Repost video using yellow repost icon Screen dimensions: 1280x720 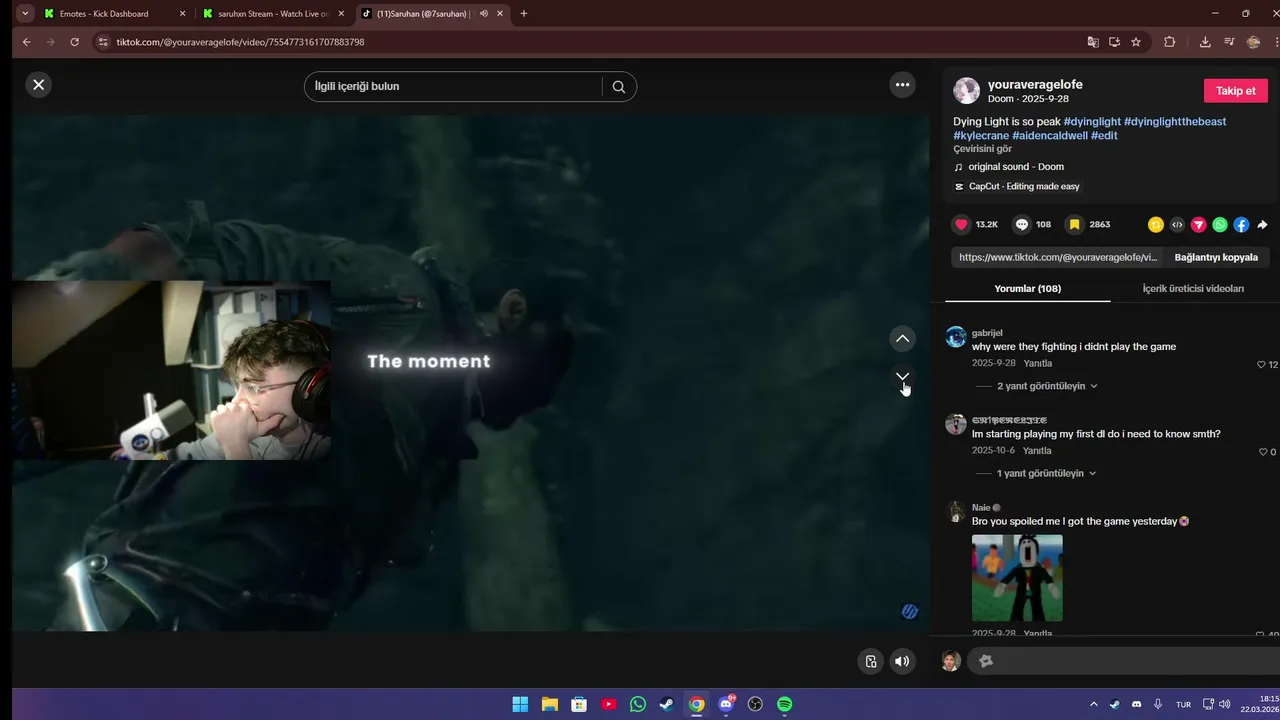1156,225
